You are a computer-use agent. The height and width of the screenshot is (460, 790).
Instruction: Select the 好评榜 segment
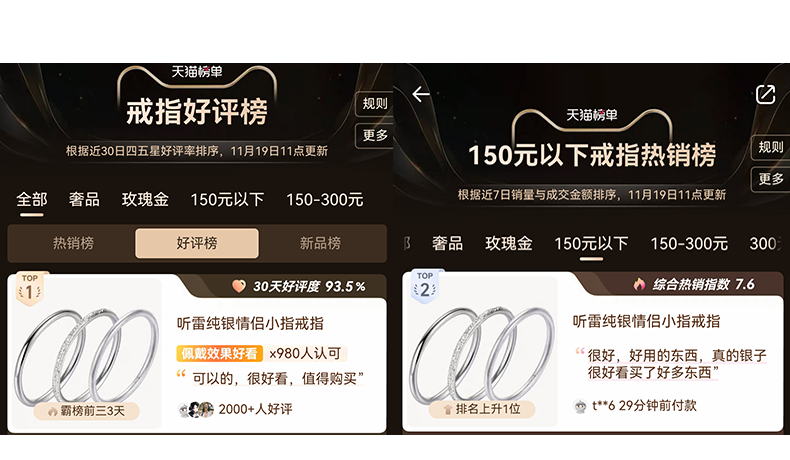(196, 243)
